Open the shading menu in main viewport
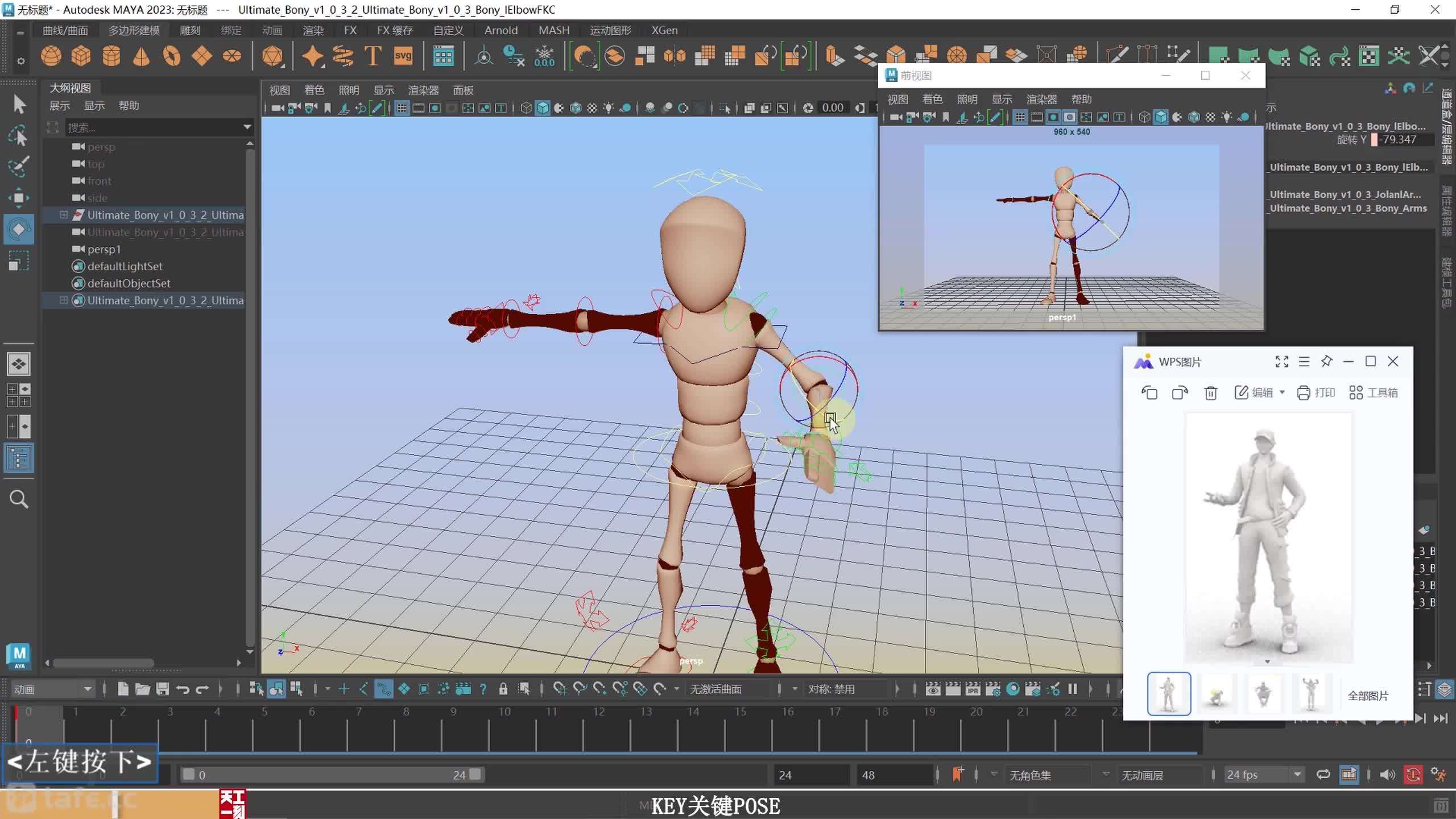This screenshot has width=1456, height=819. coord(314,90)
